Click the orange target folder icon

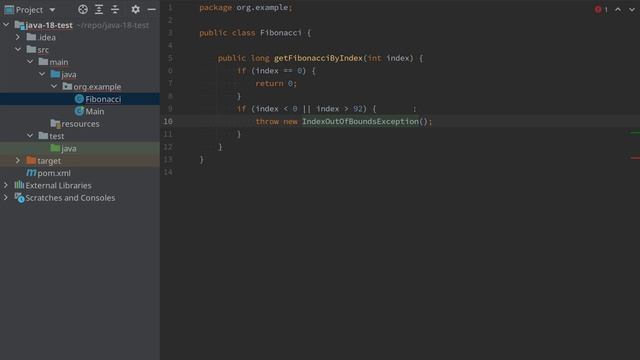click(x=31, y=160)
